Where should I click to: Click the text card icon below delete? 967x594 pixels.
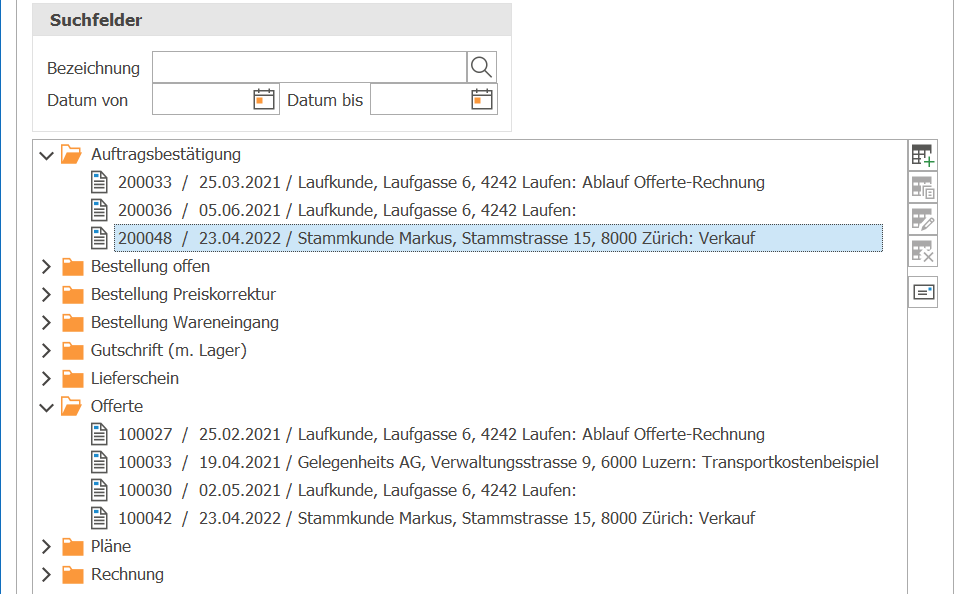tap(923, 292)
